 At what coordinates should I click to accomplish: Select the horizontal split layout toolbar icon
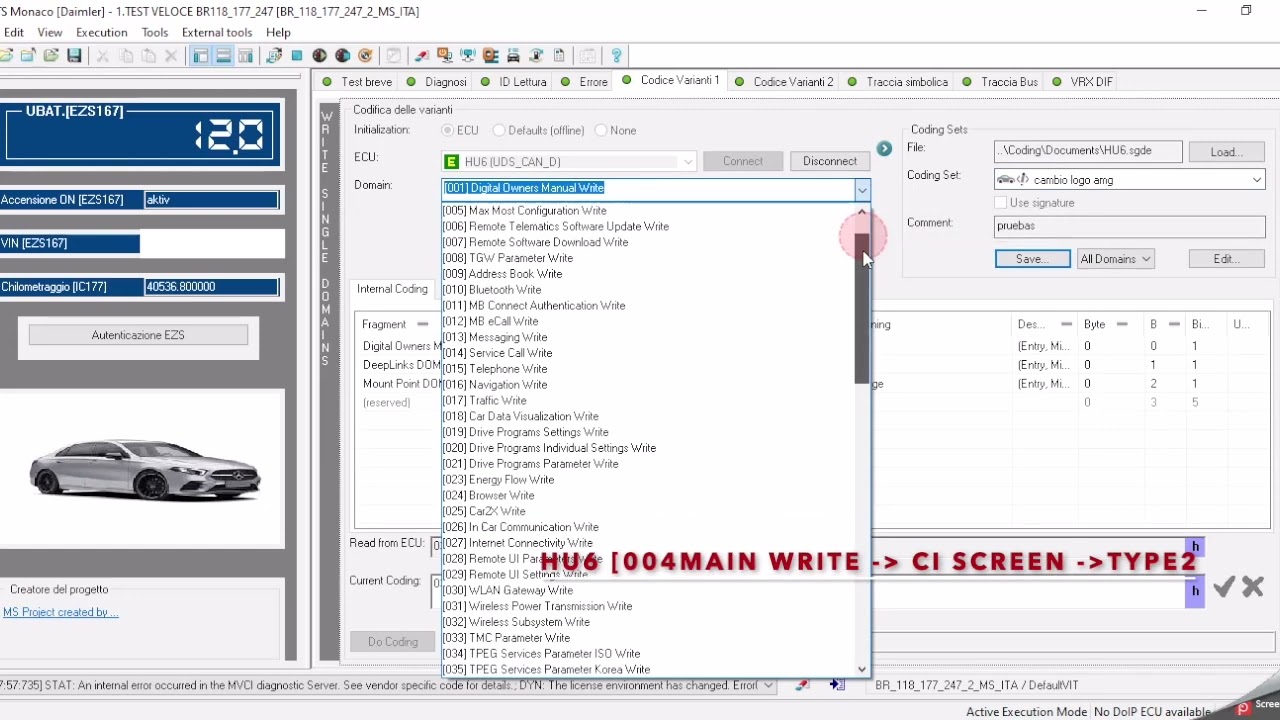(223, 56)
